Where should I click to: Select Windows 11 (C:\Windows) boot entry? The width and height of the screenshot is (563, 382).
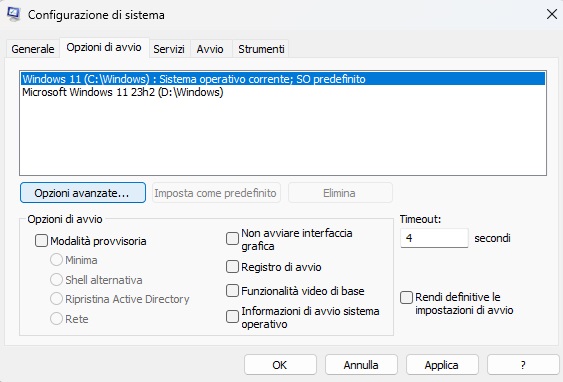pyautogui.click(x=283, y=79)
